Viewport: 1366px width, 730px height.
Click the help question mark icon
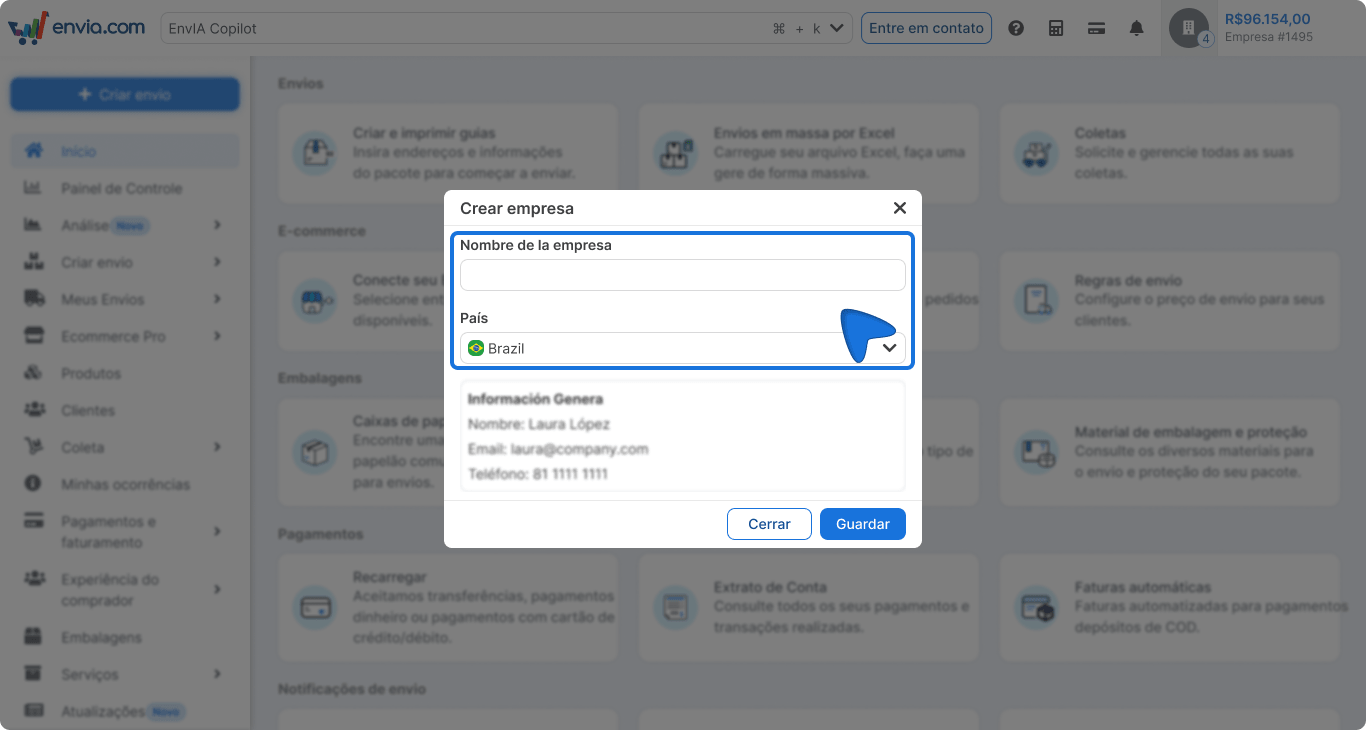[1016, 28]
